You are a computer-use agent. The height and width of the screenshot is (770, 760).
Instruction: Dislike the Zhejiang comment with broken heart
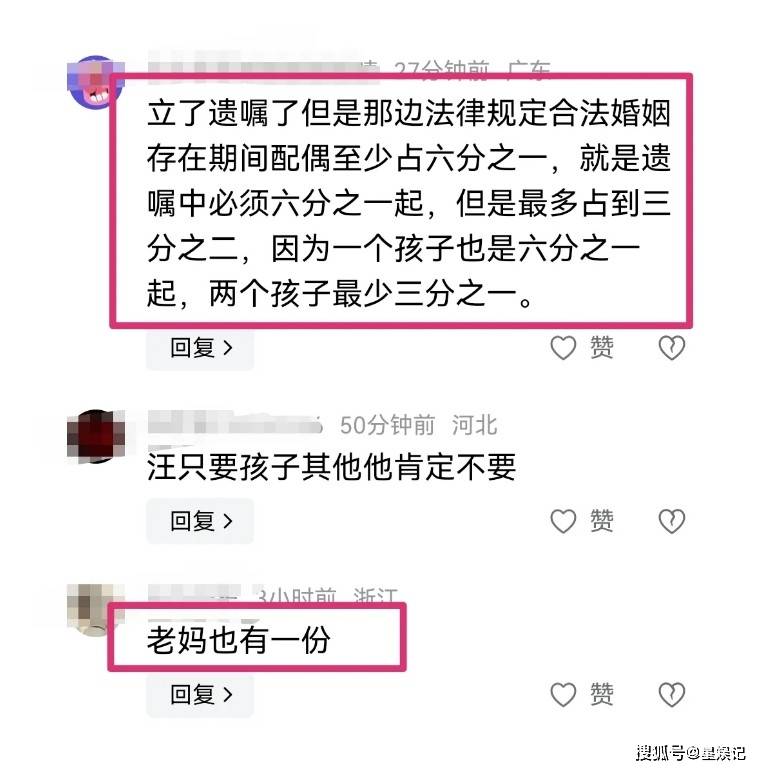(672, 694)
